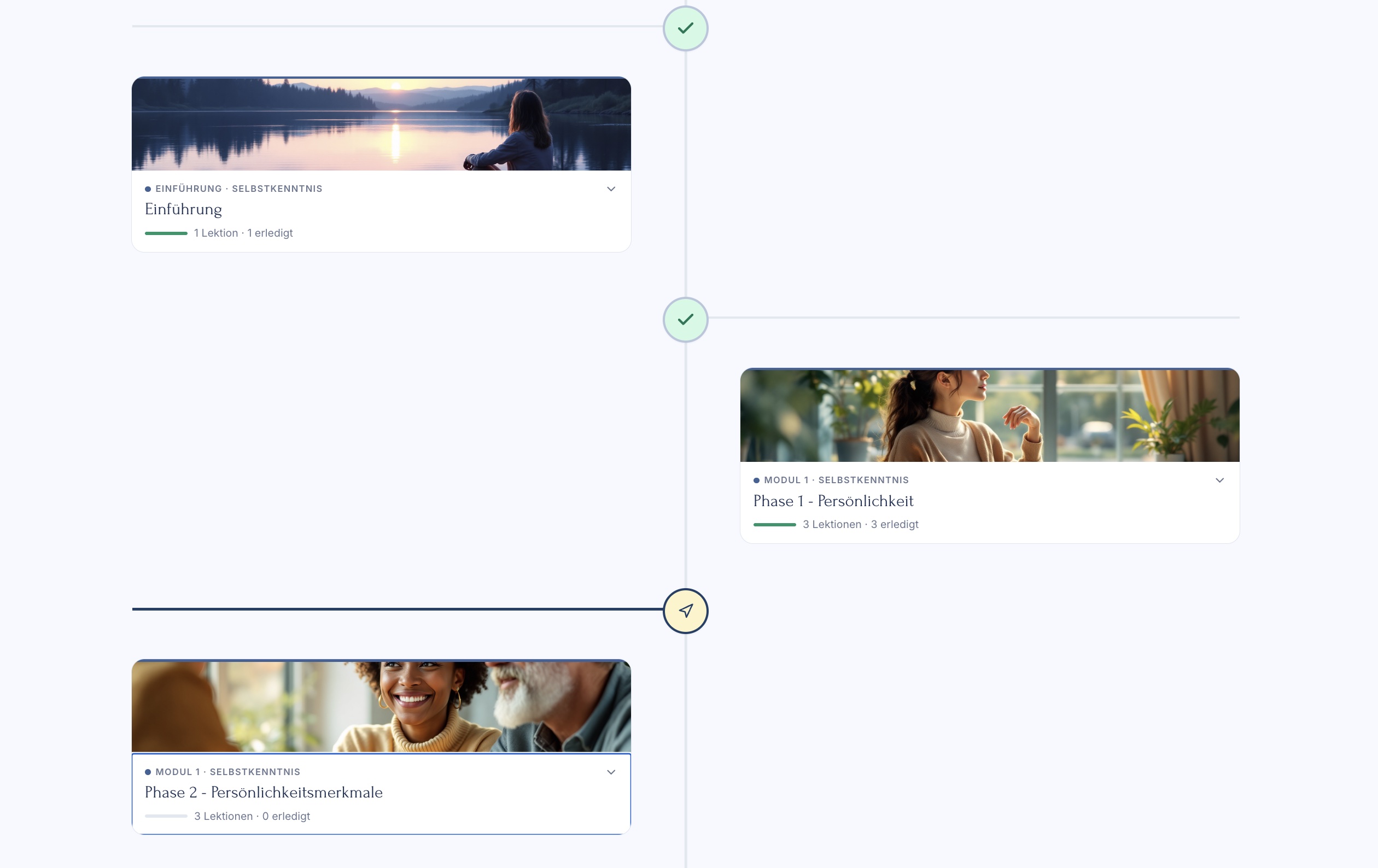
Task: Click the blue dot in Phase 1 card
Action: click(756, 480)
